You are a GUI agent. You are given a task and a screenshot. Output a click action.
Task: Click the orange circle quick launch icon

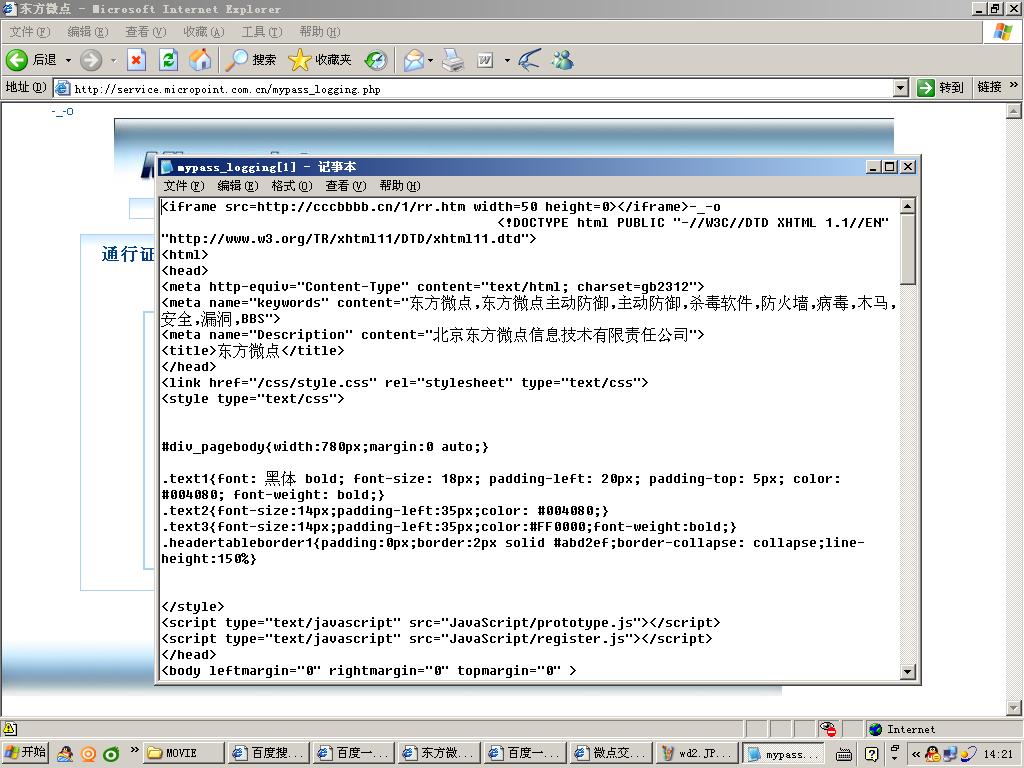tap(88, 754)
